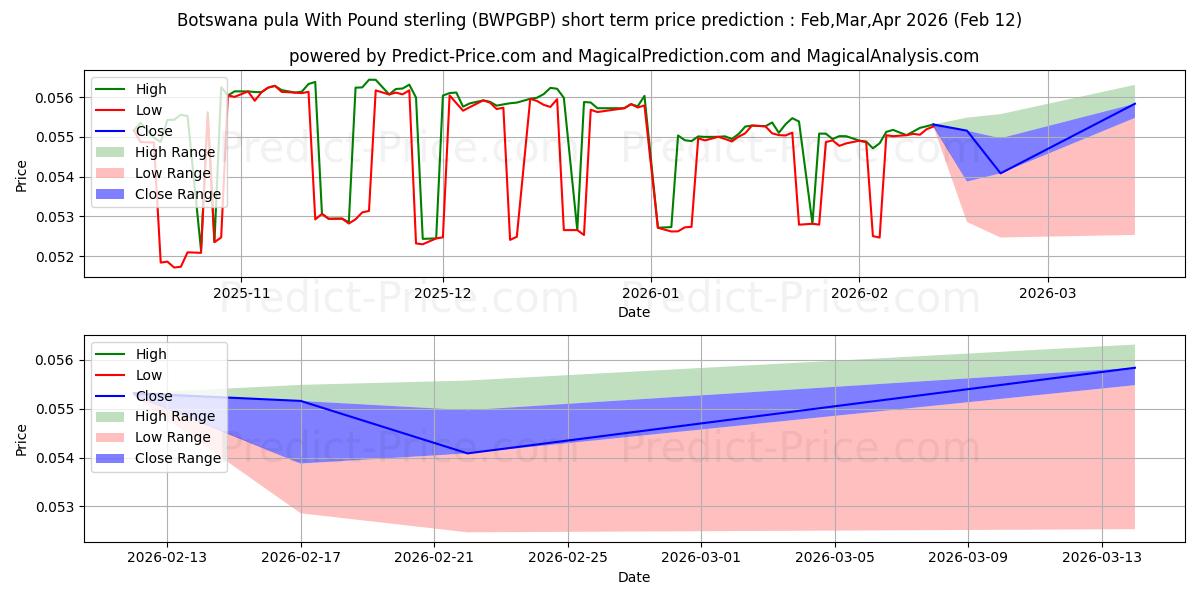
Task: Click the Price axis label of top chart
Action: pyautogui.click(x=22, y=175)
